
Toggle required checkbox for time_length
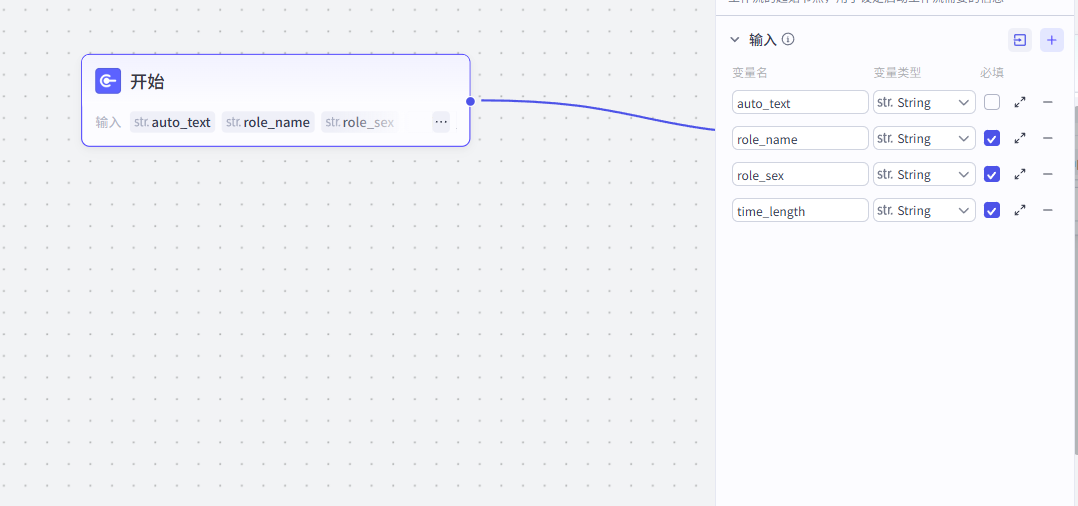click(x=992, y=210)
